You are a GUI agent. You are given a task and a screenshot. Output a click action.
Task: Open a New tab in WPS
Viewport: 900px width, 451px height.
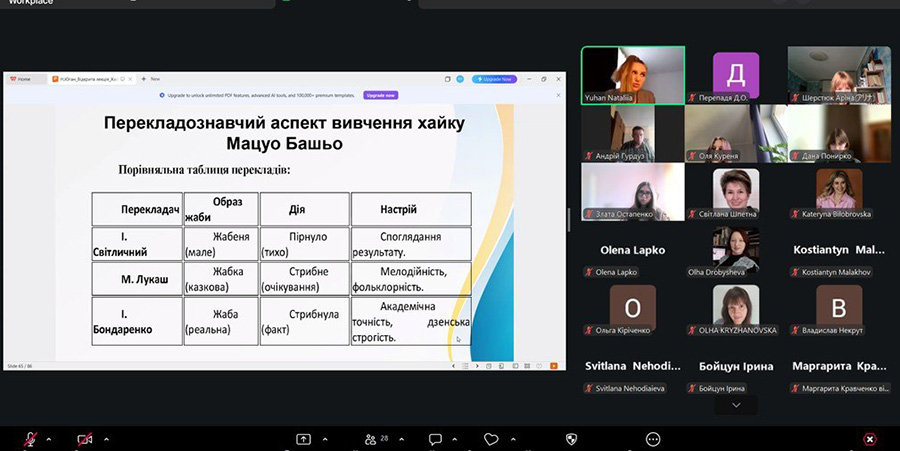coord(152,79)
